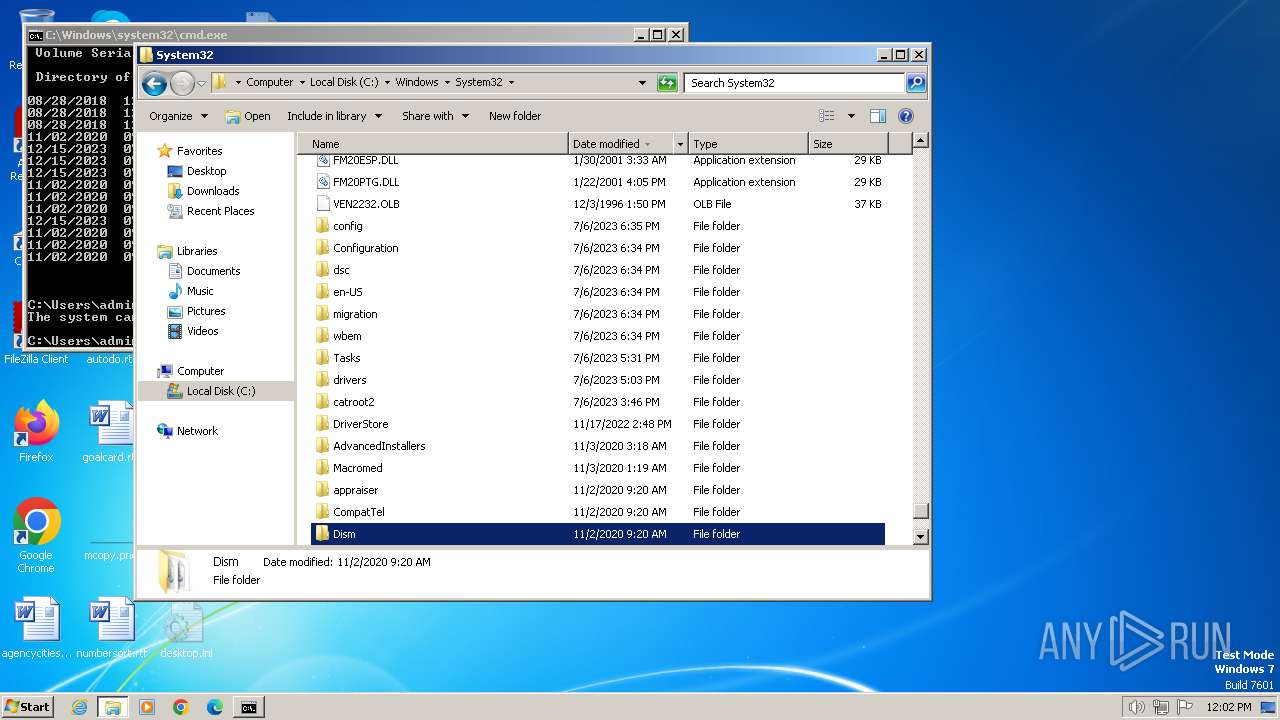Select the migration folder row
1280x720 pixels.
pyautogui.click(x=598, y=314)
